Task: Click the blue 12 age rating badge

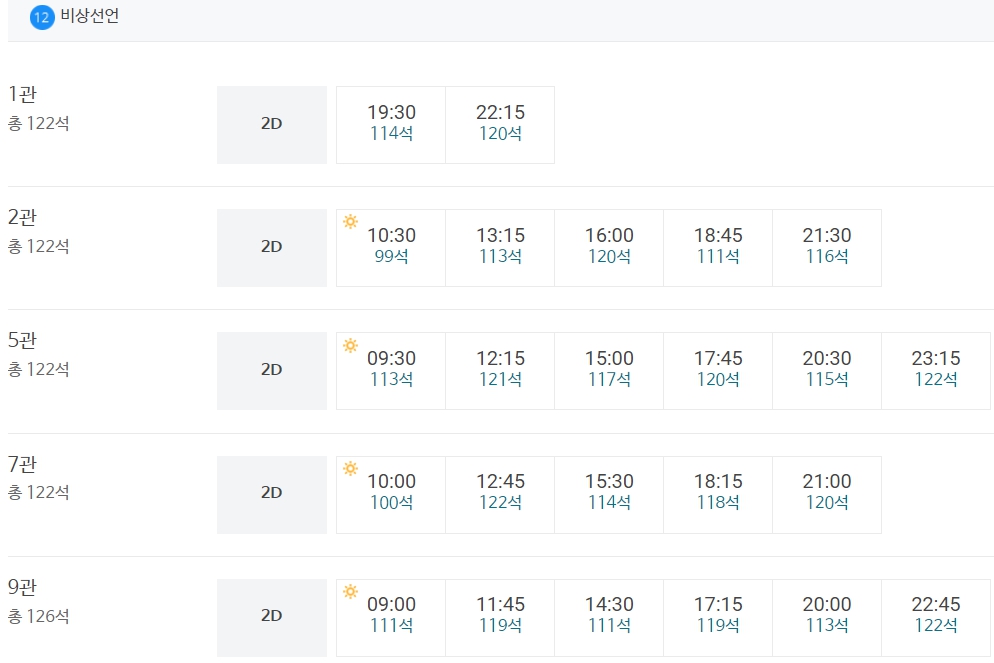Action: click(x=42, y=17)
